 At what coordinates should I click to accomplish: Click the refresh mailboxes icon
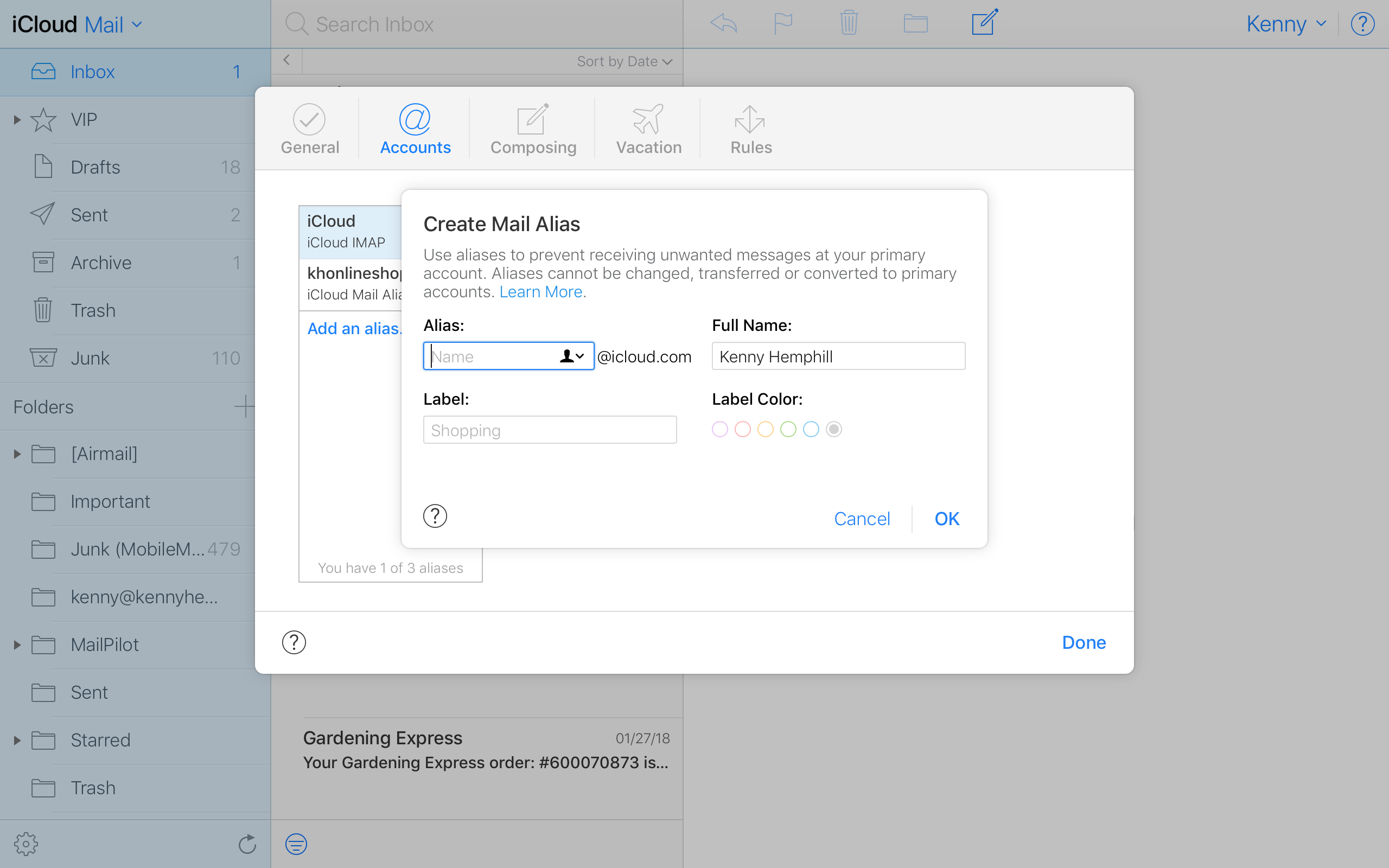pyautogui.click(x=247, y=844)
